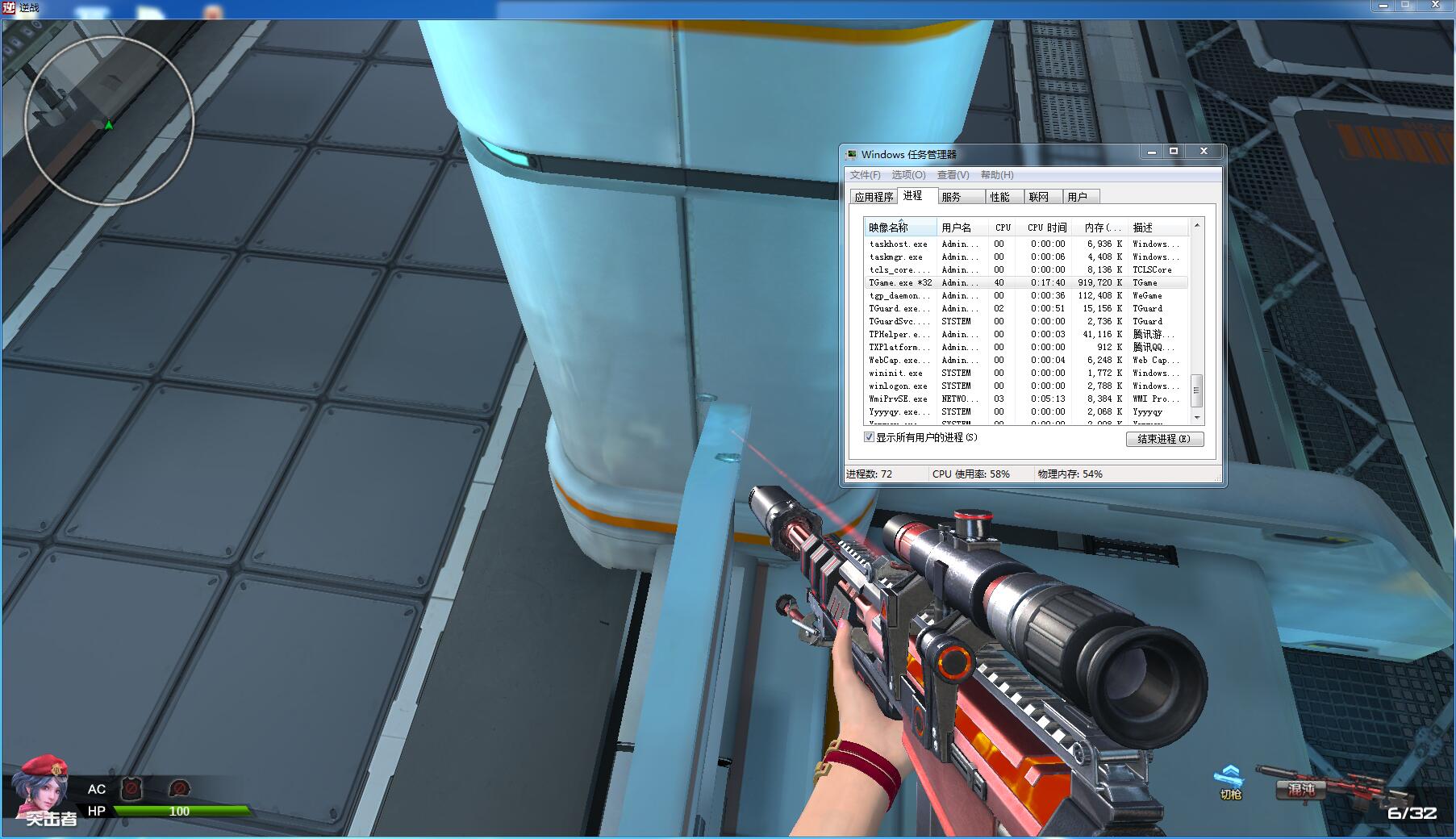Image resolution: width=1456 pixels, height=839 pixels.
Task: Select the taskhost.exe process row
Action: tap(1025, 244)
